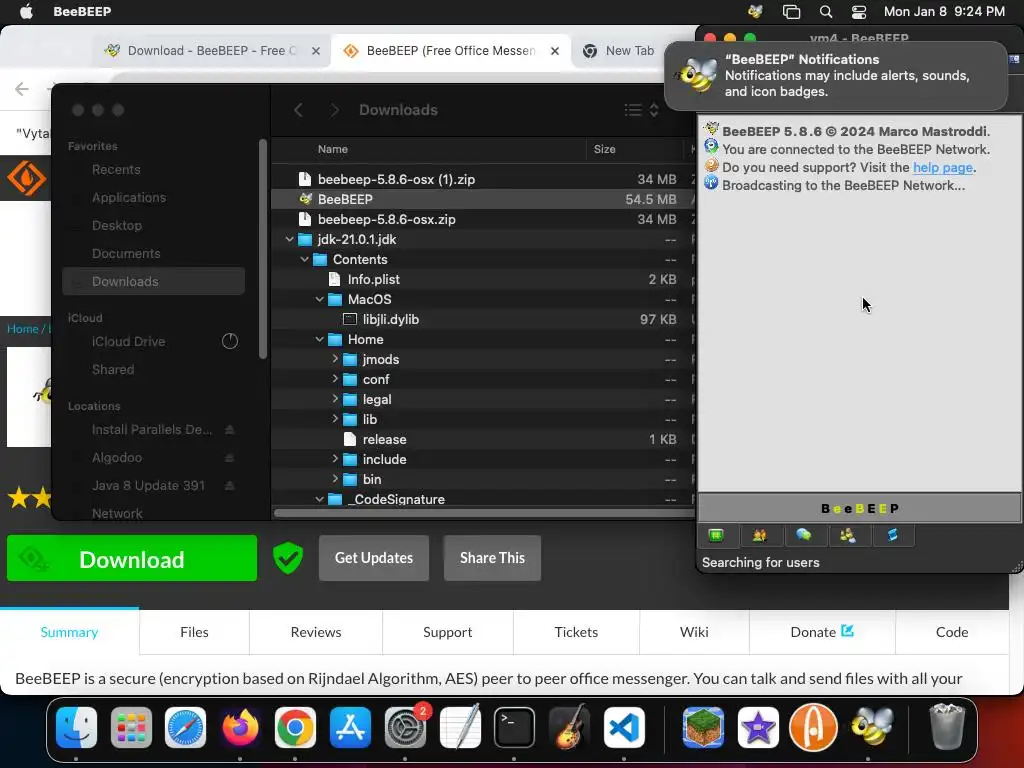This screenshot has width=1024, height=768.
Task: Open Downloads in Finder sidebar
Action: click(x=153, y=281)
